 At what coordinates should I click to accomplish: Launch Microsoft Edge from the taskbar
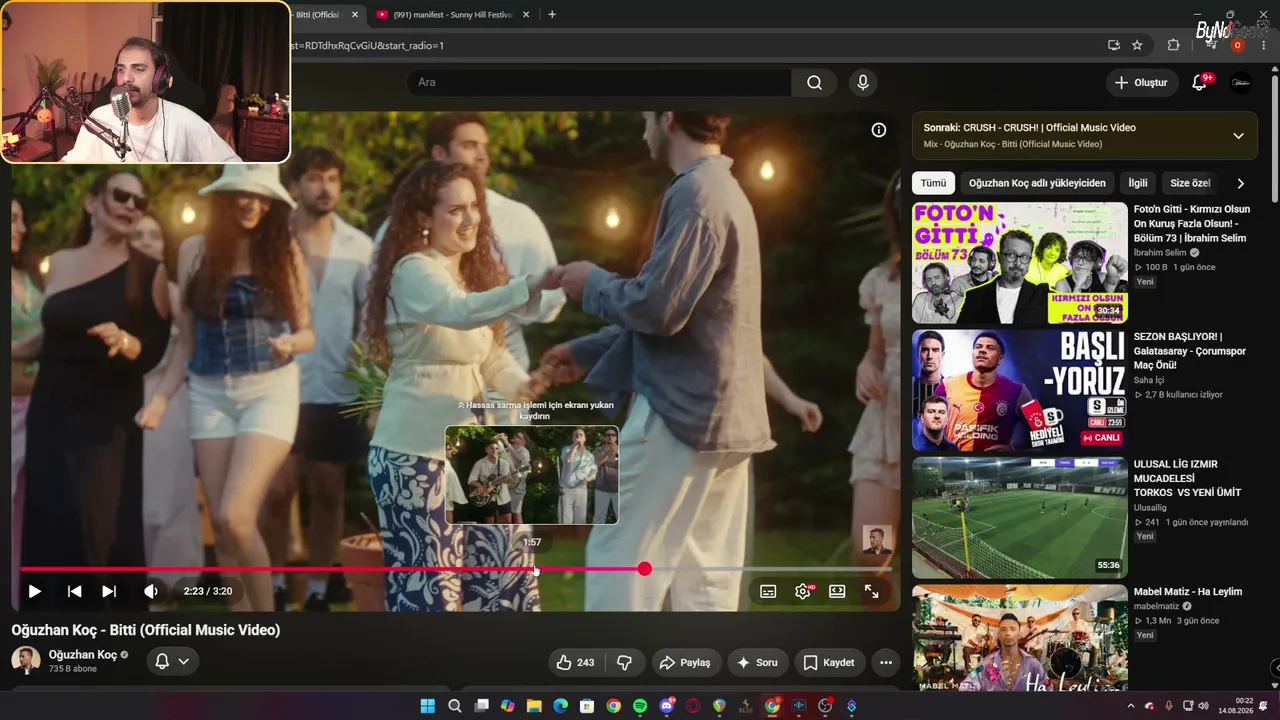[560, 706]
